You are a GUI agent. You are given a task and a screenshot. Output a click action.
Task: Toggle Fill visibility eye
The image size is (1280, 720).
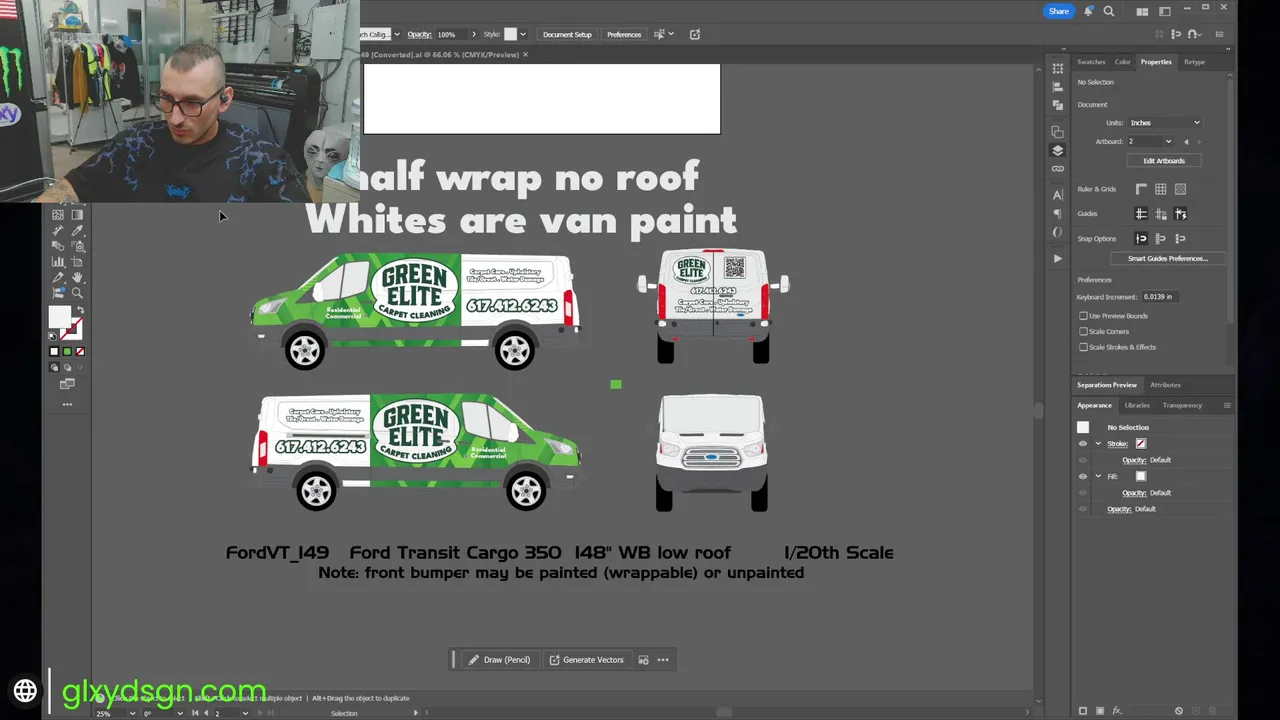click(x=1082, y=477)
